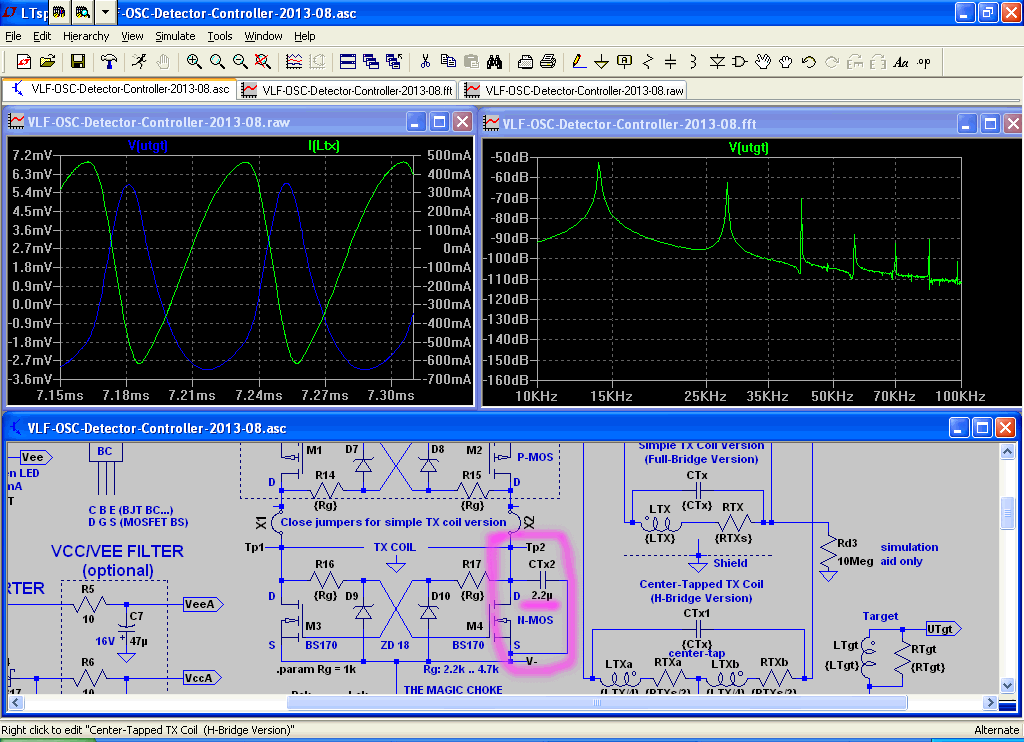Place a Ground symbol from the toolbar
The height and width of the screenshot is (742, 1024).
coord(601,61)
